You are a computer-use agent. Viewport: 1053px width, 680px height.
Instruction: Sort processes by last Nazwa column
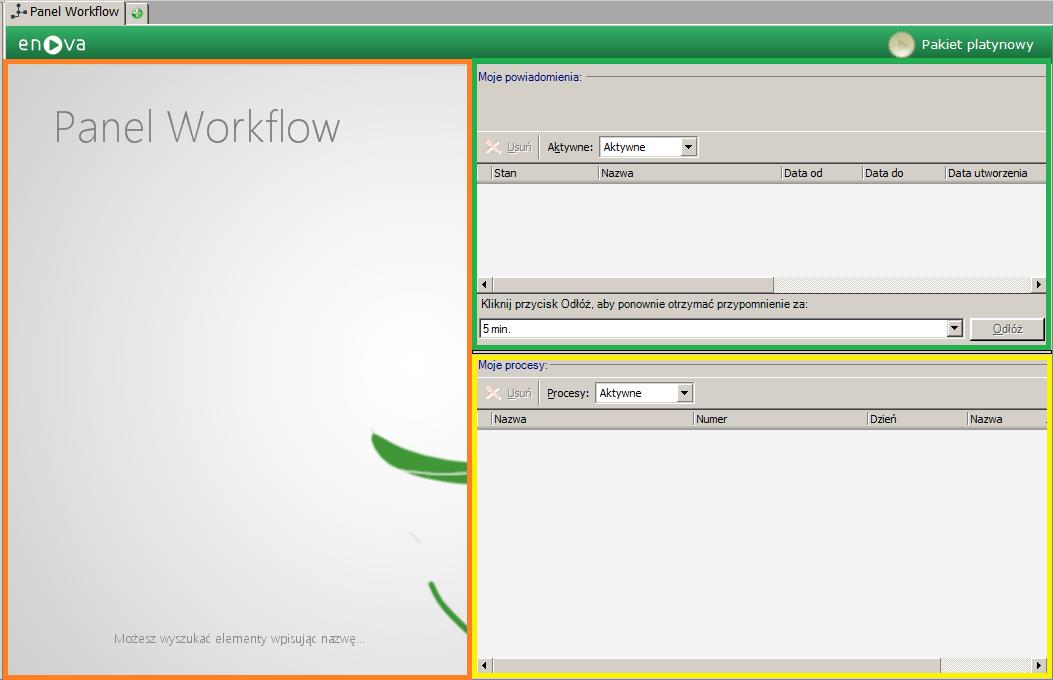point(1006,420)
